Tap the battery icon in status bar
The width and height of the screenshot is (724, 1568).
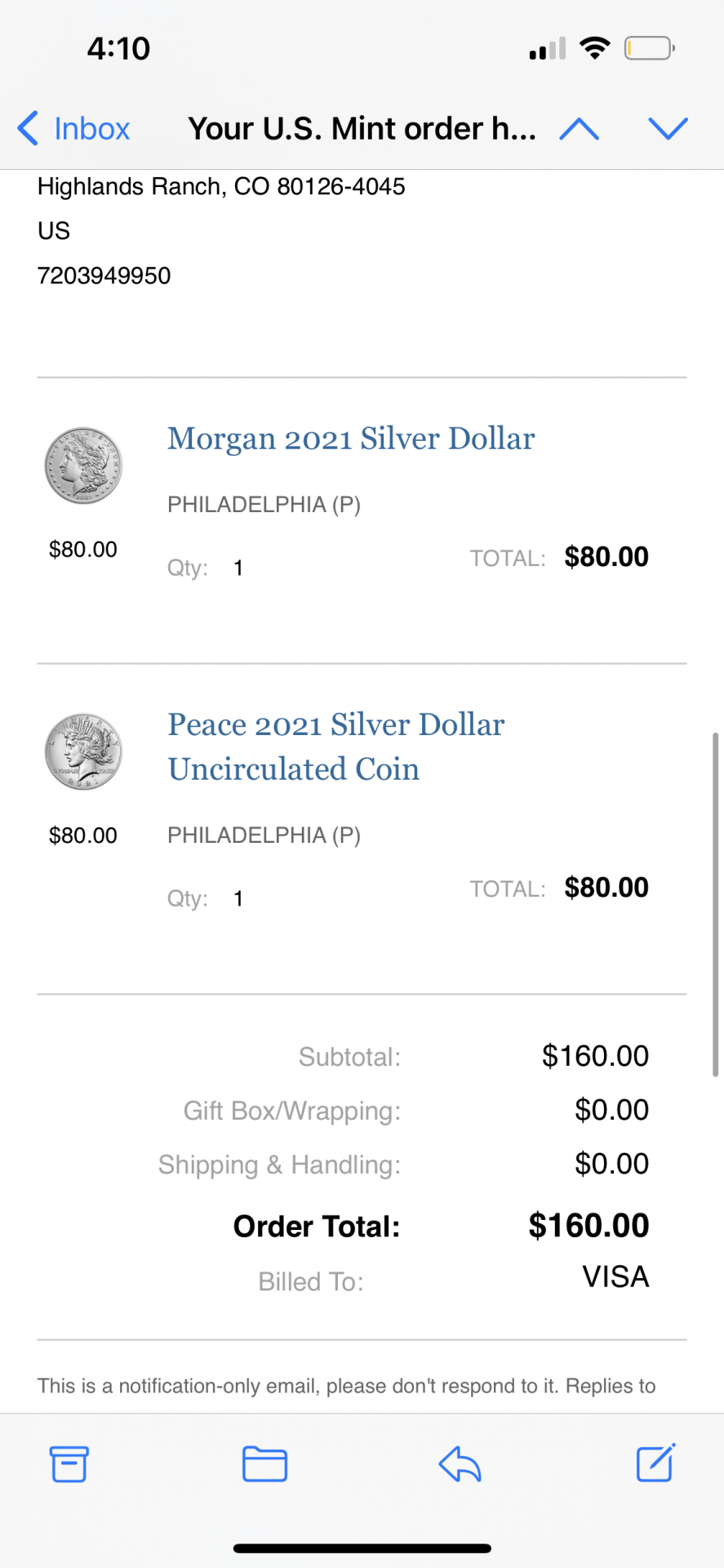650,48
